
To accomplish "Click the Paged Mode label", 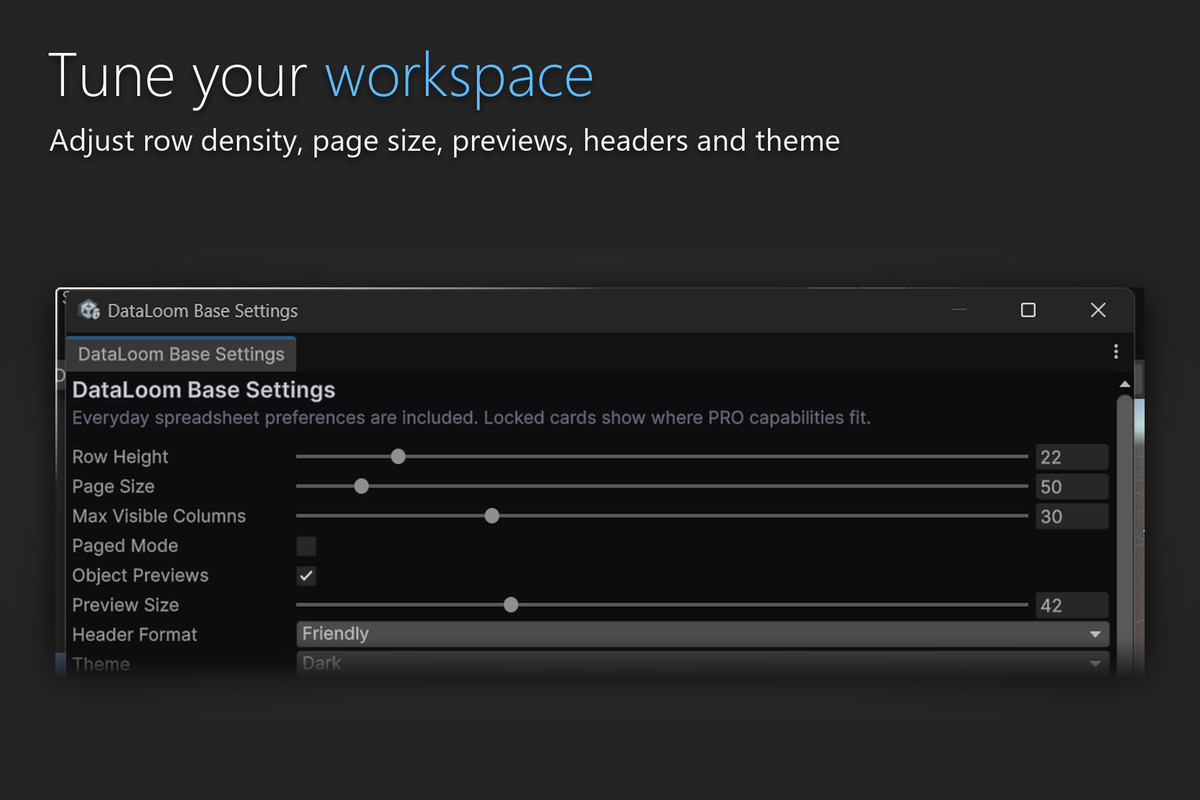I will [x=125, y=546].
